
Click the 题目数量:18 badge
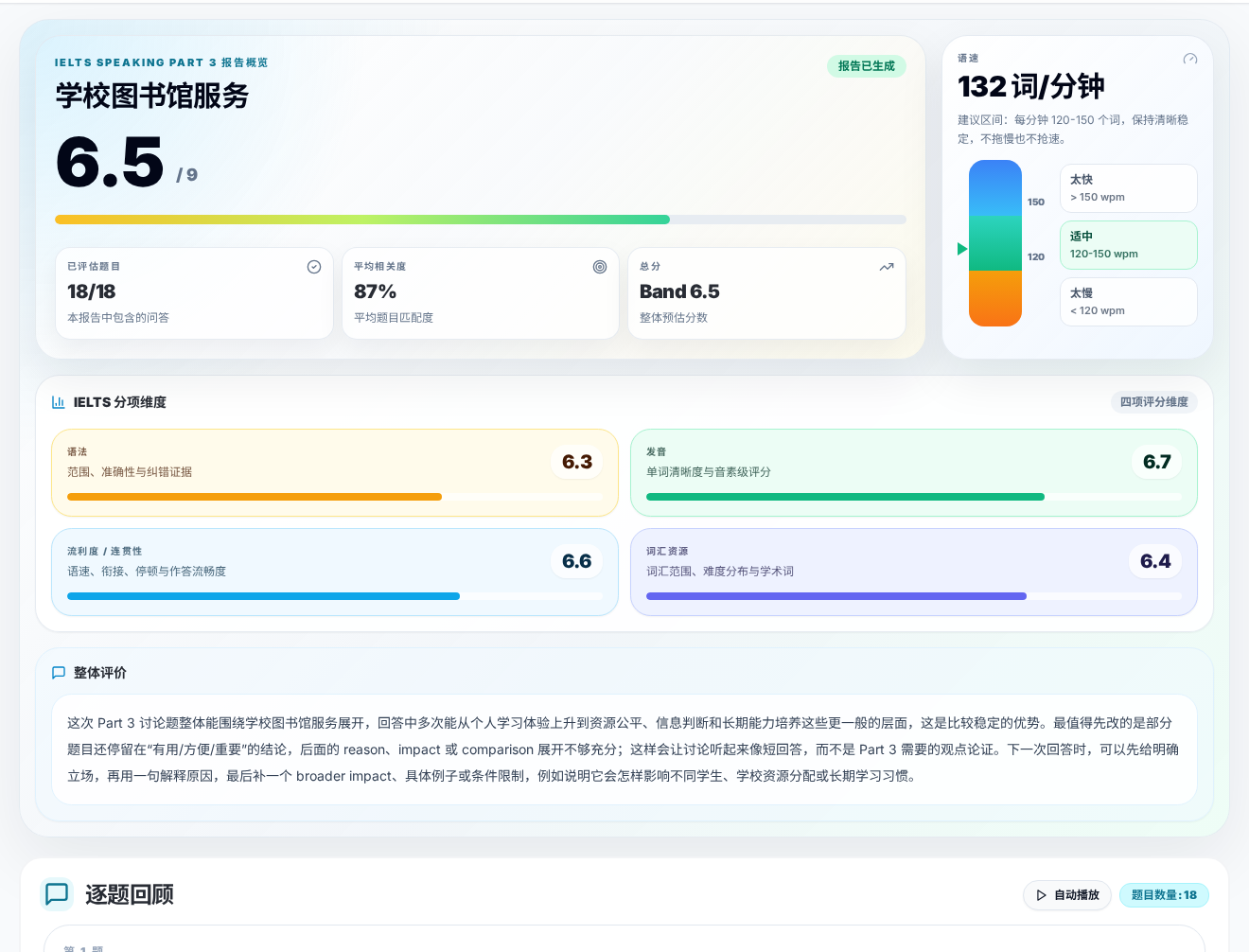(1164, 895)
